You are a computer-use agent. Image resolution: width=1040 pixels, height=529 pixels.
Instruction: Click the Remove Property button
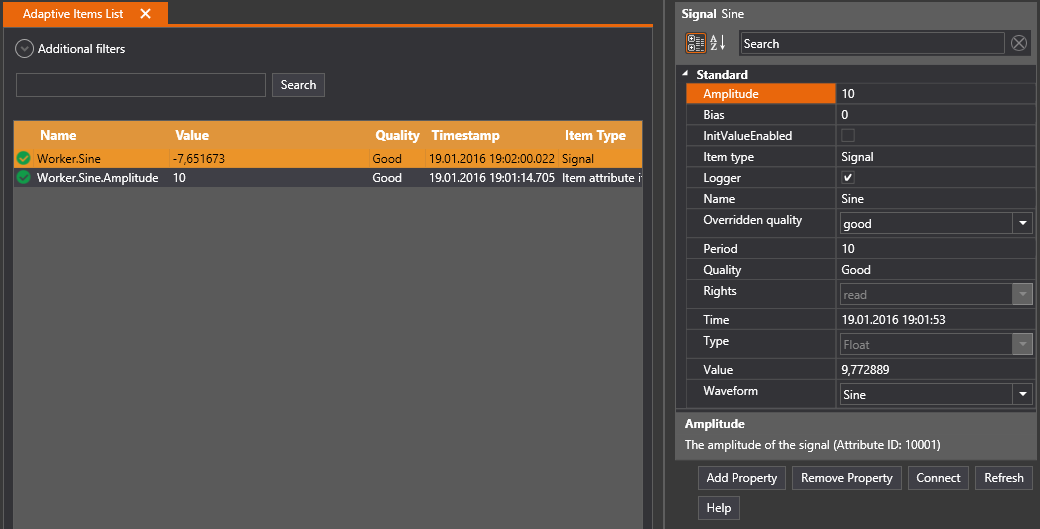846,478
